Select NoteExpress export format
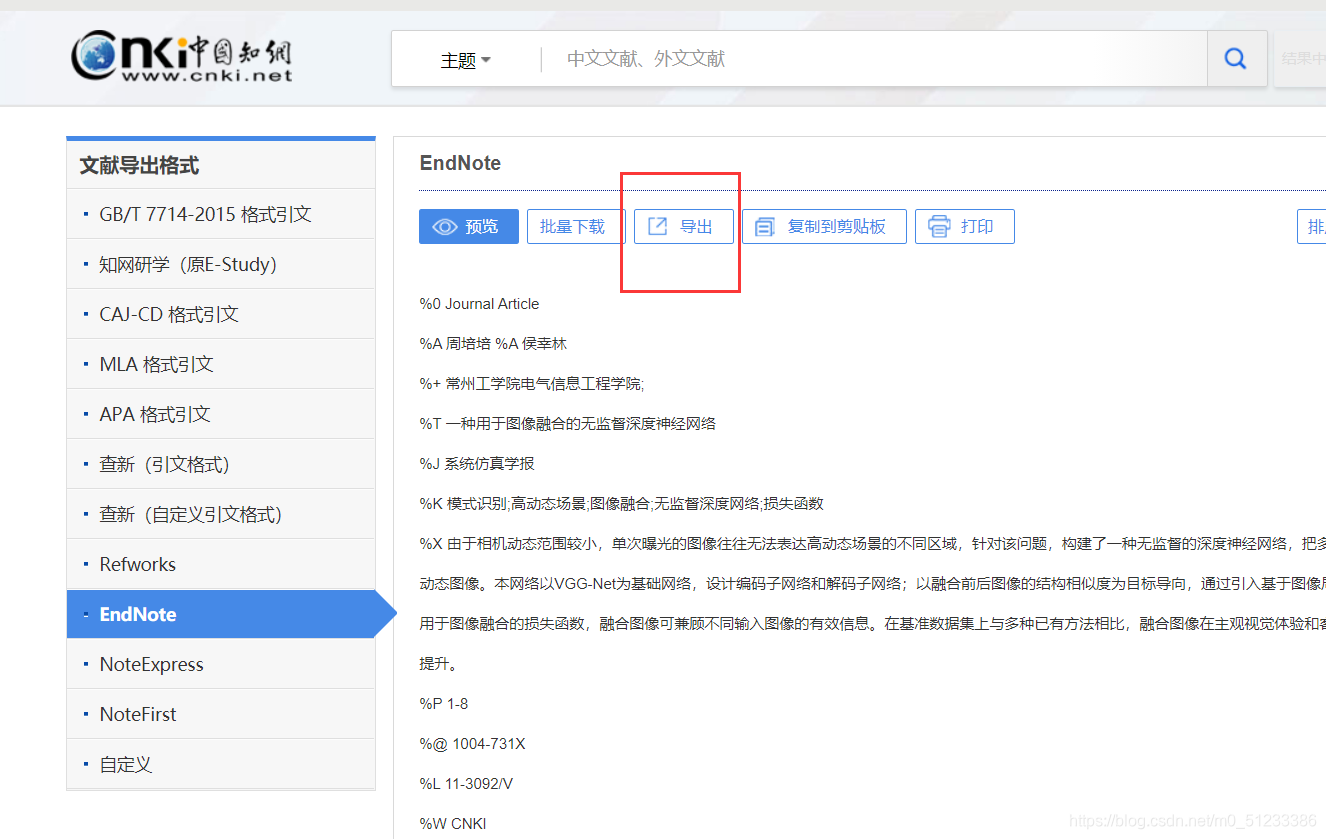The width and height of the screenshot is (1326, 839). coord(221,664)
